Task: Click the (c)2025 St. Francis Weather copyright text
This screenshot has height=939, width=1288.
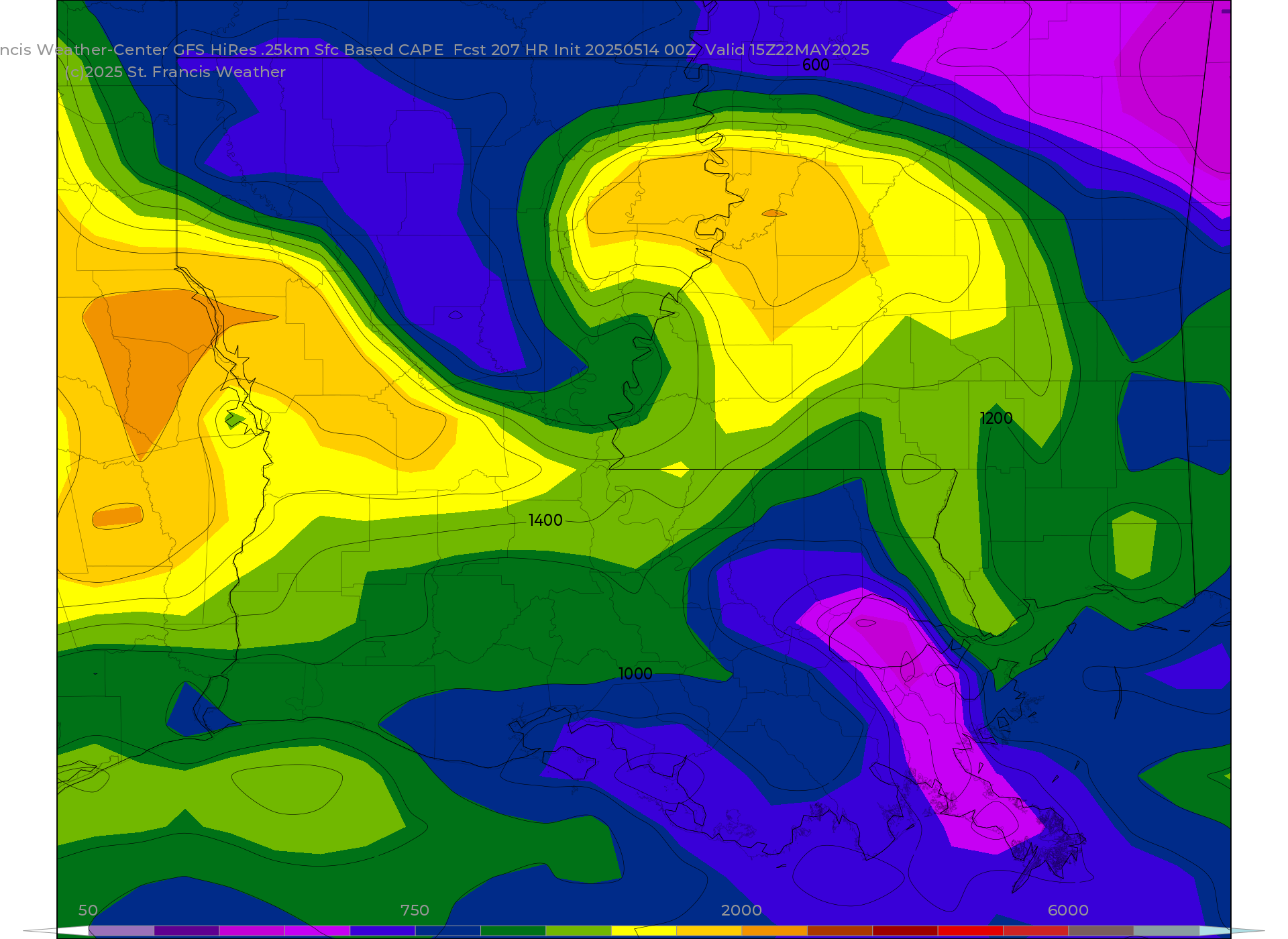Action: (x=175, y=72)
